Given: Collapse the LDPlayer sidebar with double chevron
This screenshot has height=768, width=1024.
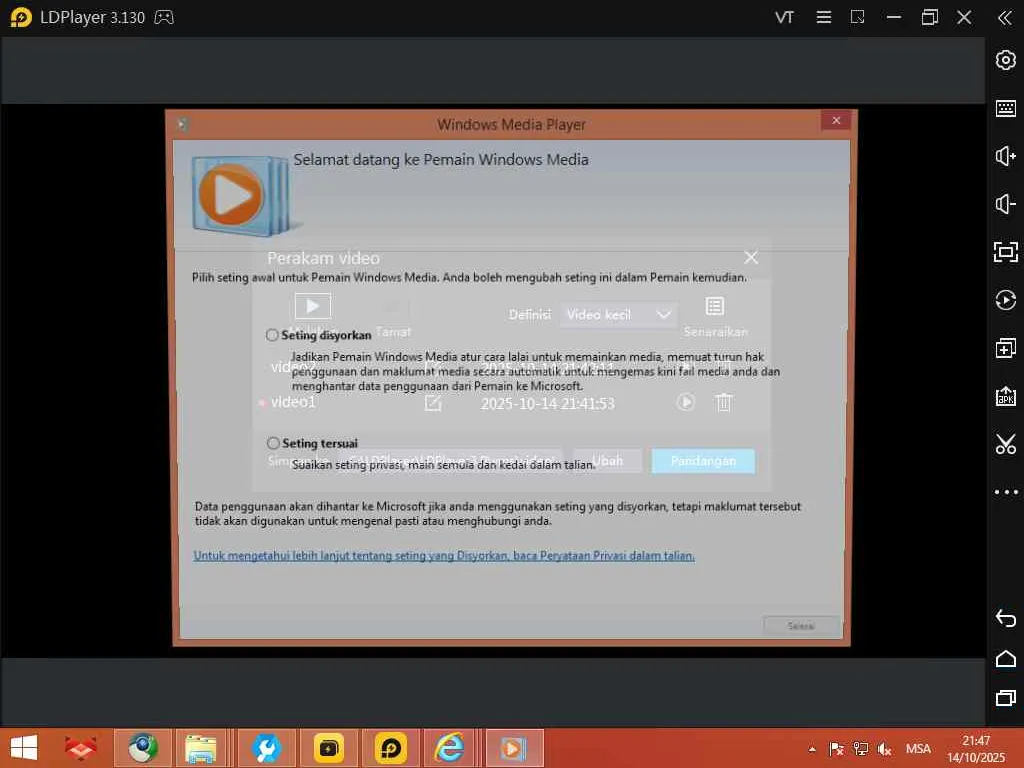Looking at the screenshot, I should pos(1004,18).
